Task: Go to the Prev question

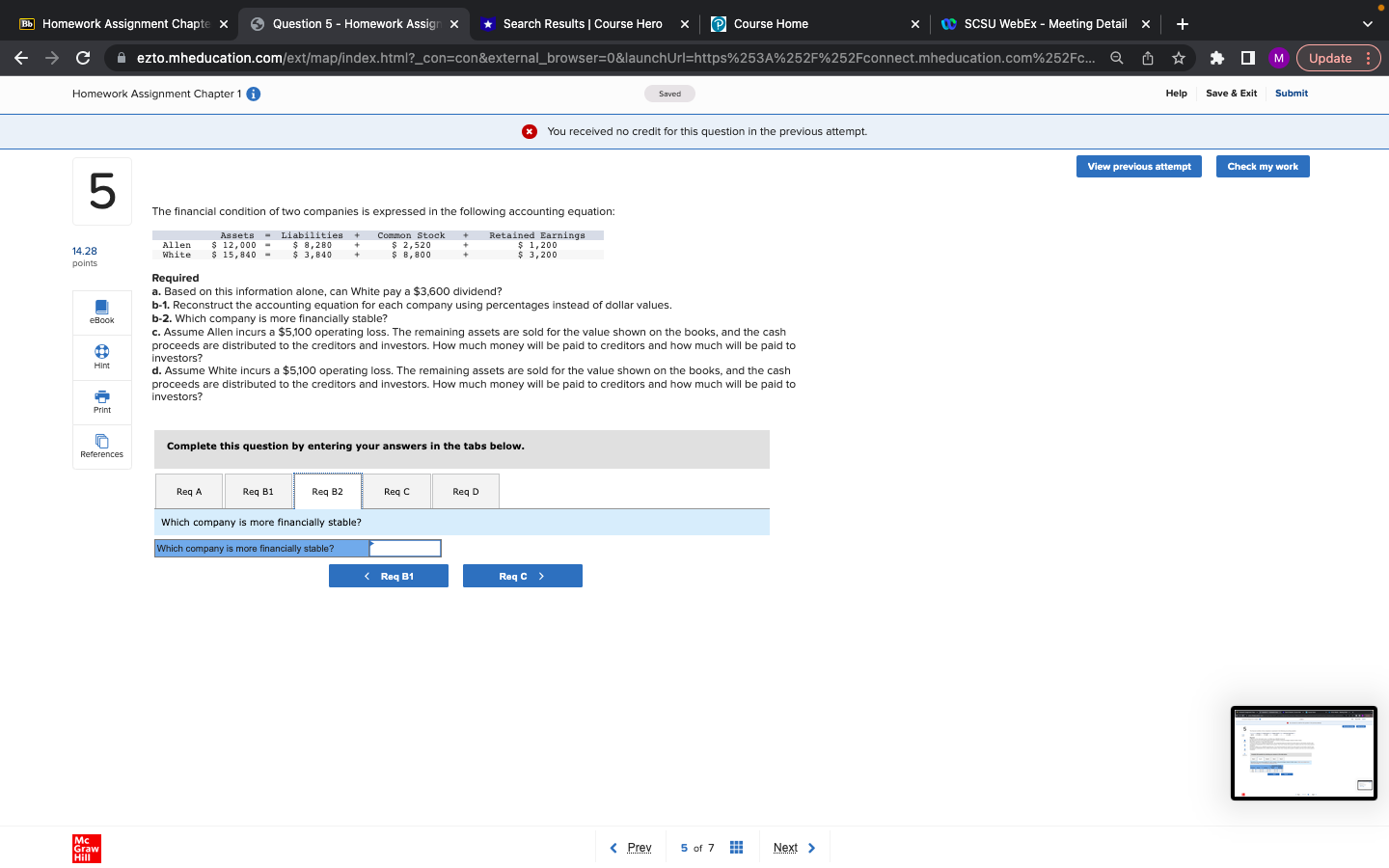Action: coord(631,848)
